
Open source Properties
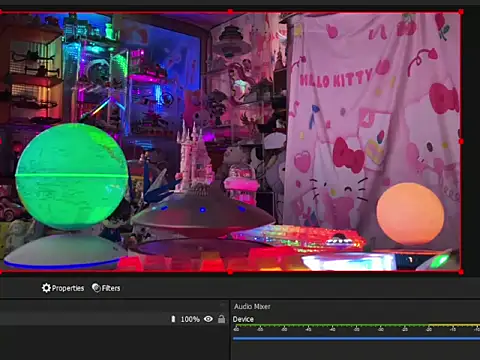click(63, 288)
